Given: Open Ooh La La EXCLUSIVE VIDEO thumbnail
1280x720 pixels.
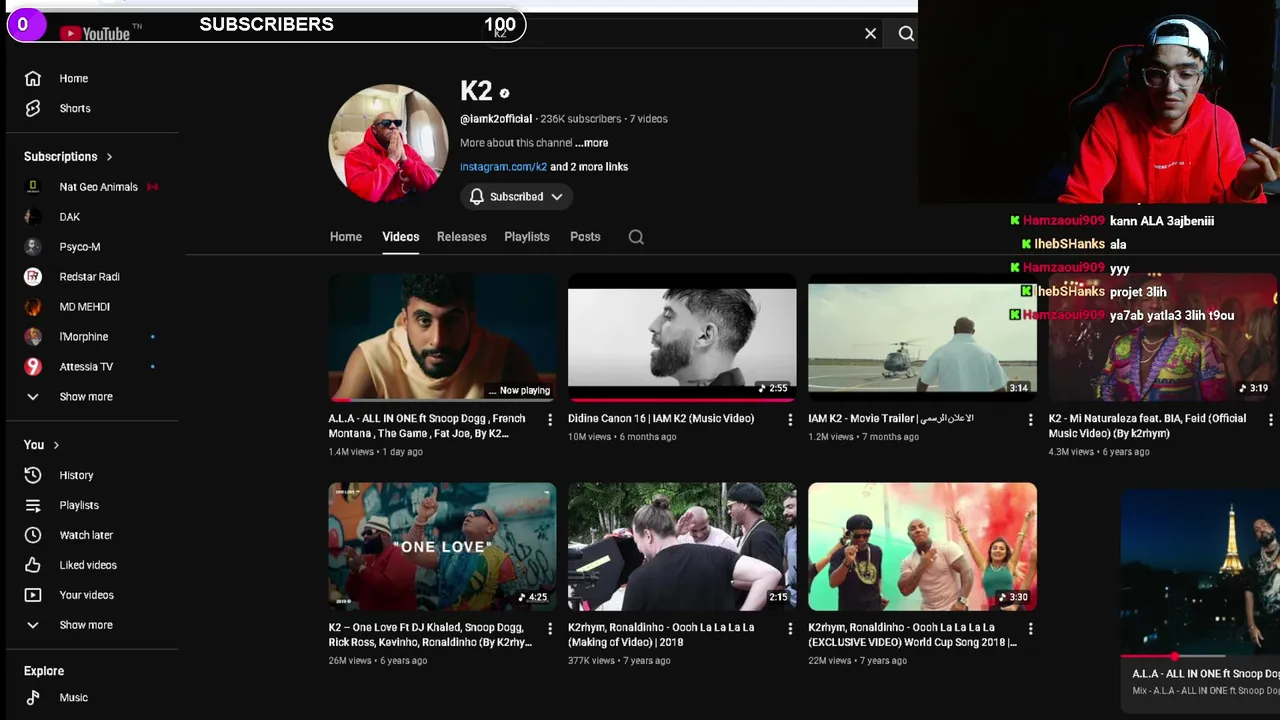Looking at the screenshot, I should pos(922,546).
